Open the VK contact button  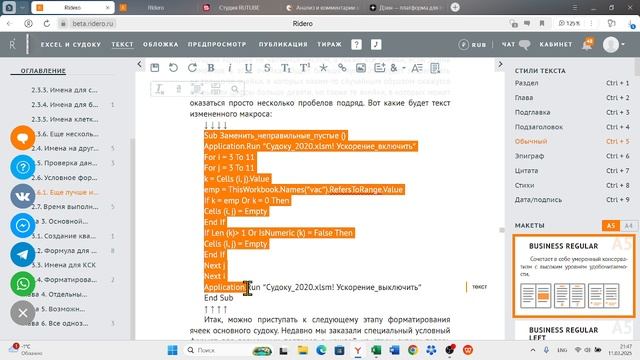[x=23, y=196]
